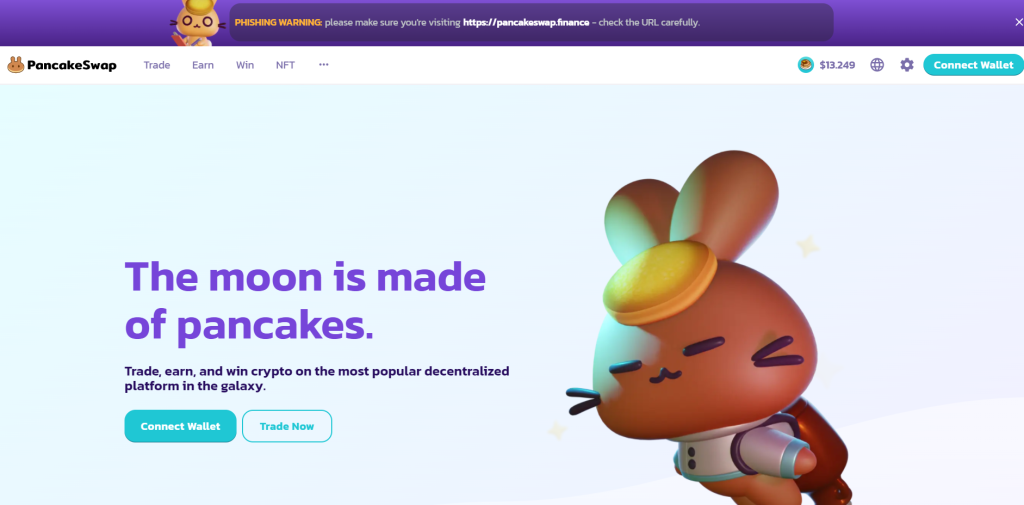Click the pancakeswap.finance URL in banner
Image resolution: width=1024 pixels, height=505 pixels.
[x=526, y=22]
